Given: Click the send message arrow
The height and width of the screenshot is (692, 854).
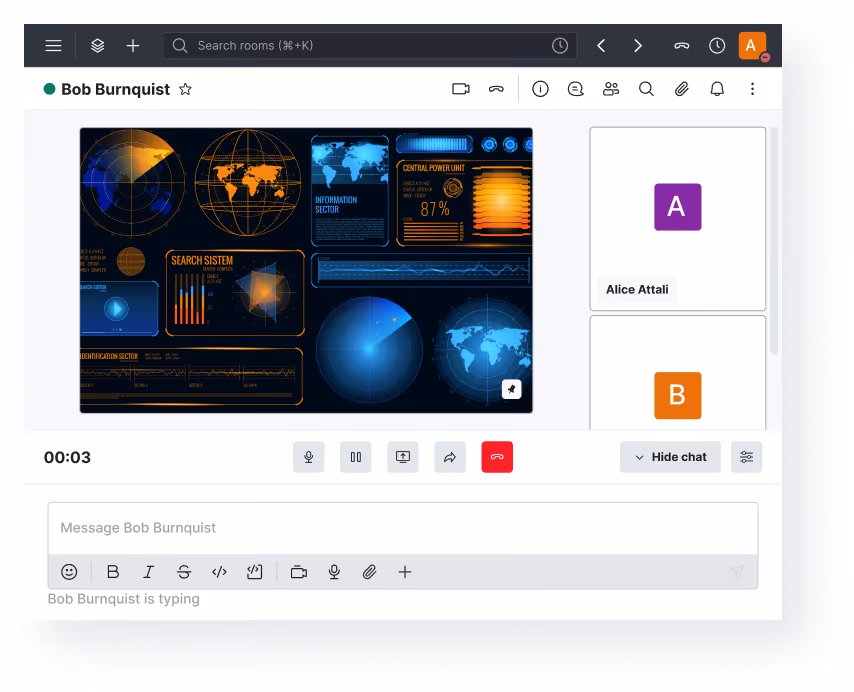Looking at the screenshot, I should point(737,571).
